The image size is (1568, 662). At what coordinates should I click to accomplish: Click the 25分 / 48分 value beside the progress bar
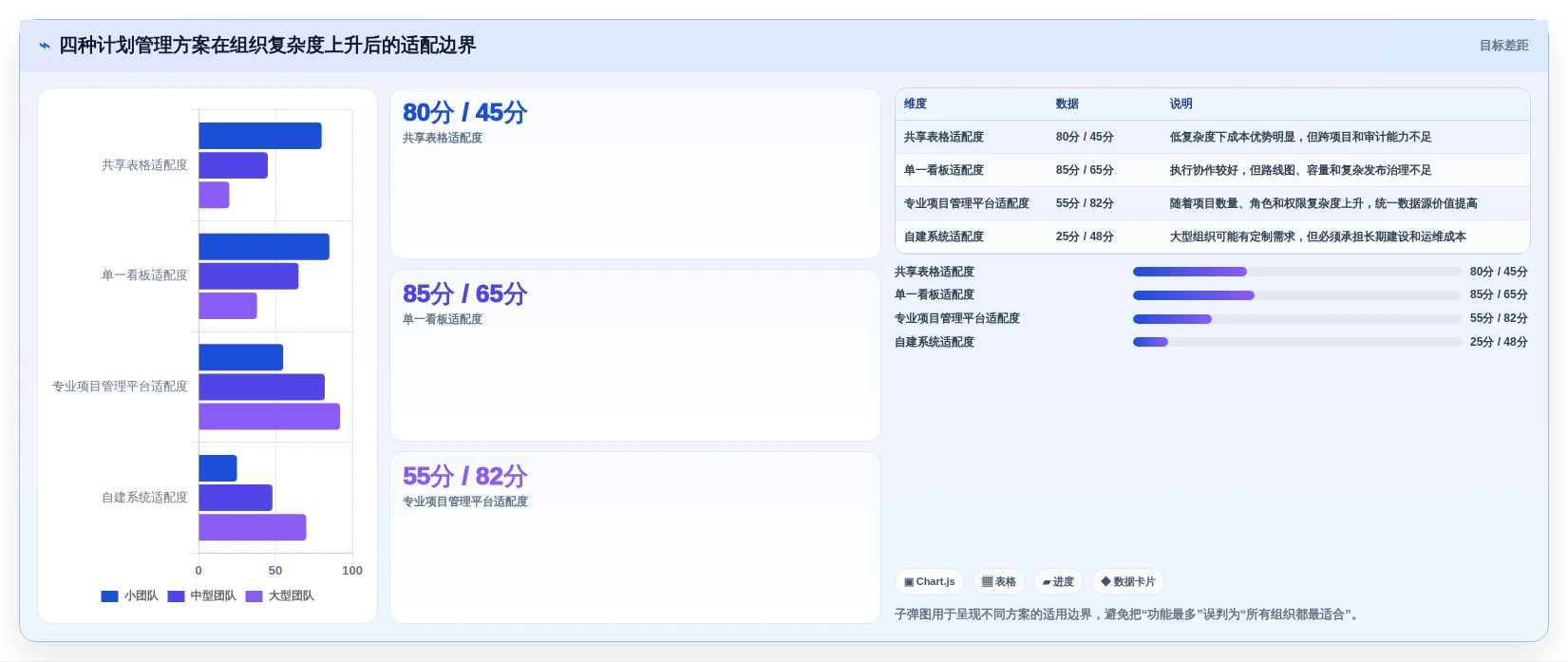pos(1499,342)
